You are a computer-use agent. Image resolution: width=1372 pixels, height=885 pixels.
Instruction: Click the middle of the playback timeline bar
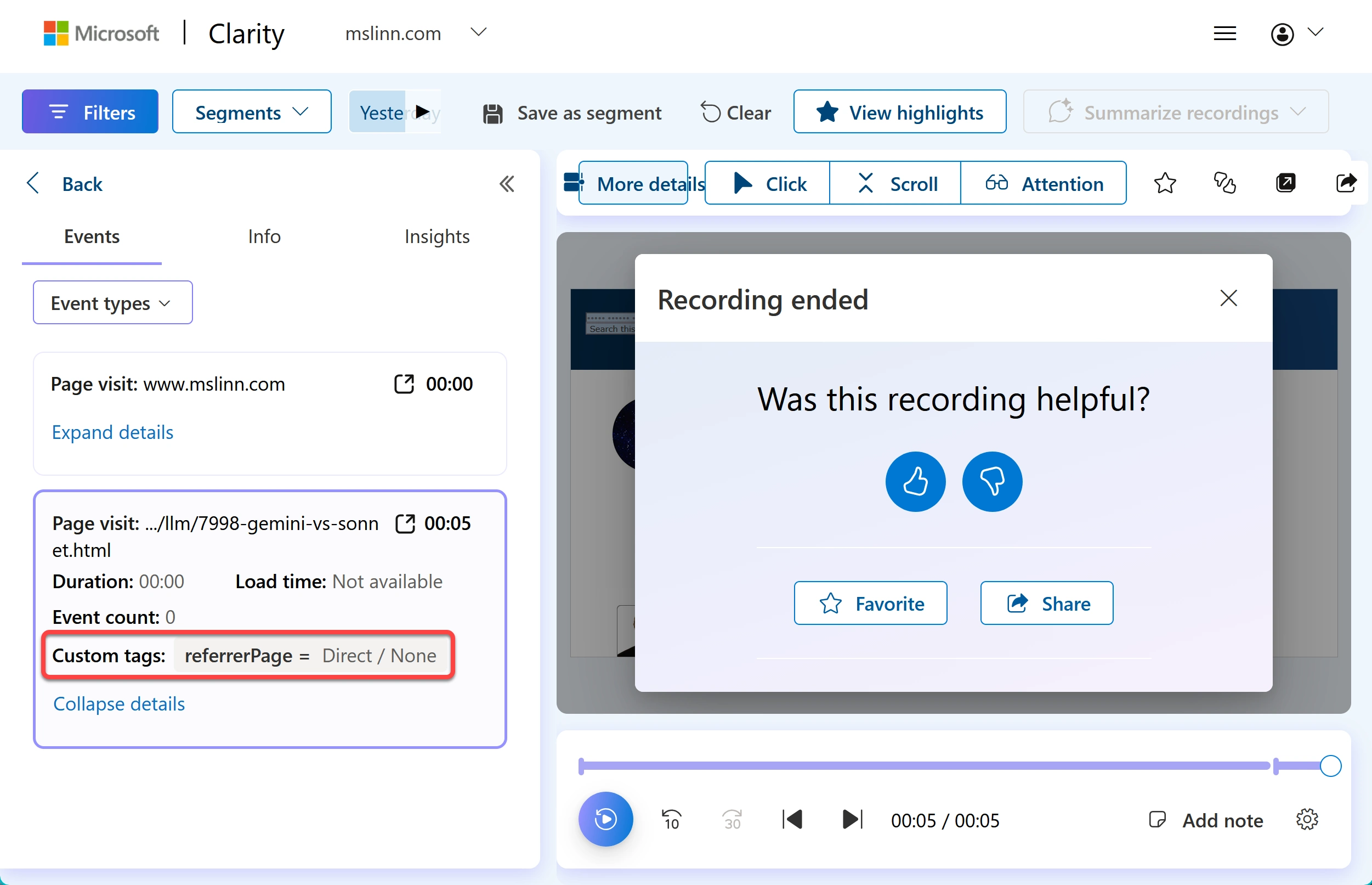pyautogui.click(x=955, y=765)
